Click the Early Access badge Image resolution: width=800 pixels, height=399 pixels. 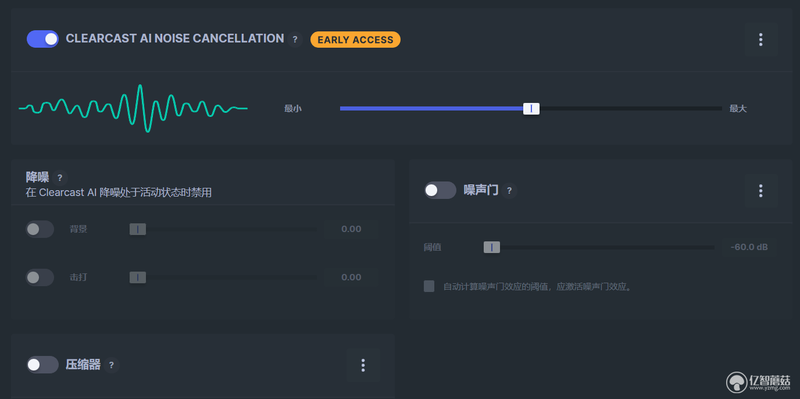[x=356, y=40]
